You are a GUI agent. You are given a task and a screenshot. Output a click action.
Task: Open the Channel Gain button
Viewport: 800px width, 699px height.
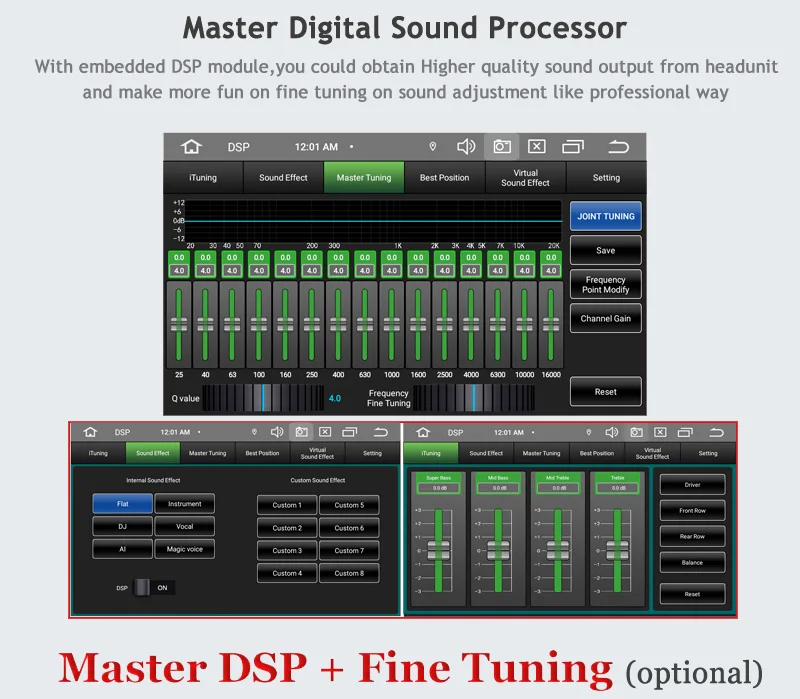click(x=606, y=318)
